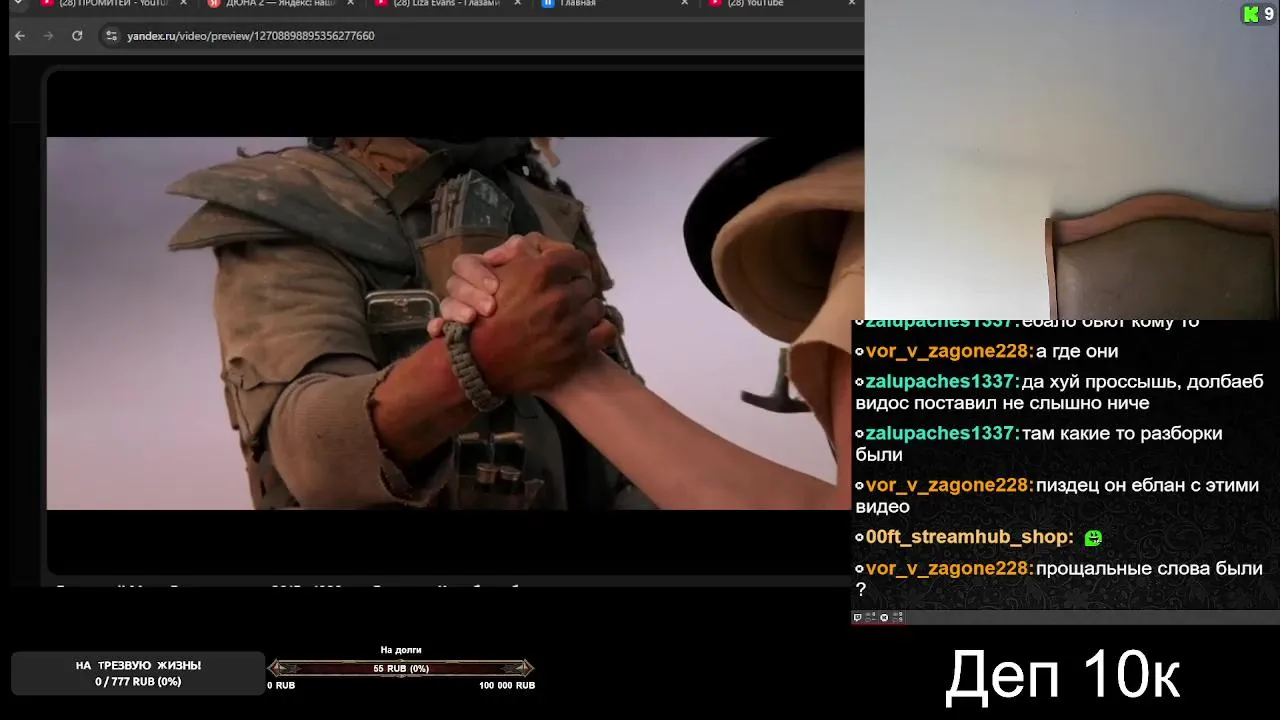This screenshot has height=720, width=1280.
Task: Close the Главная tab
Action: pos(684,4)
